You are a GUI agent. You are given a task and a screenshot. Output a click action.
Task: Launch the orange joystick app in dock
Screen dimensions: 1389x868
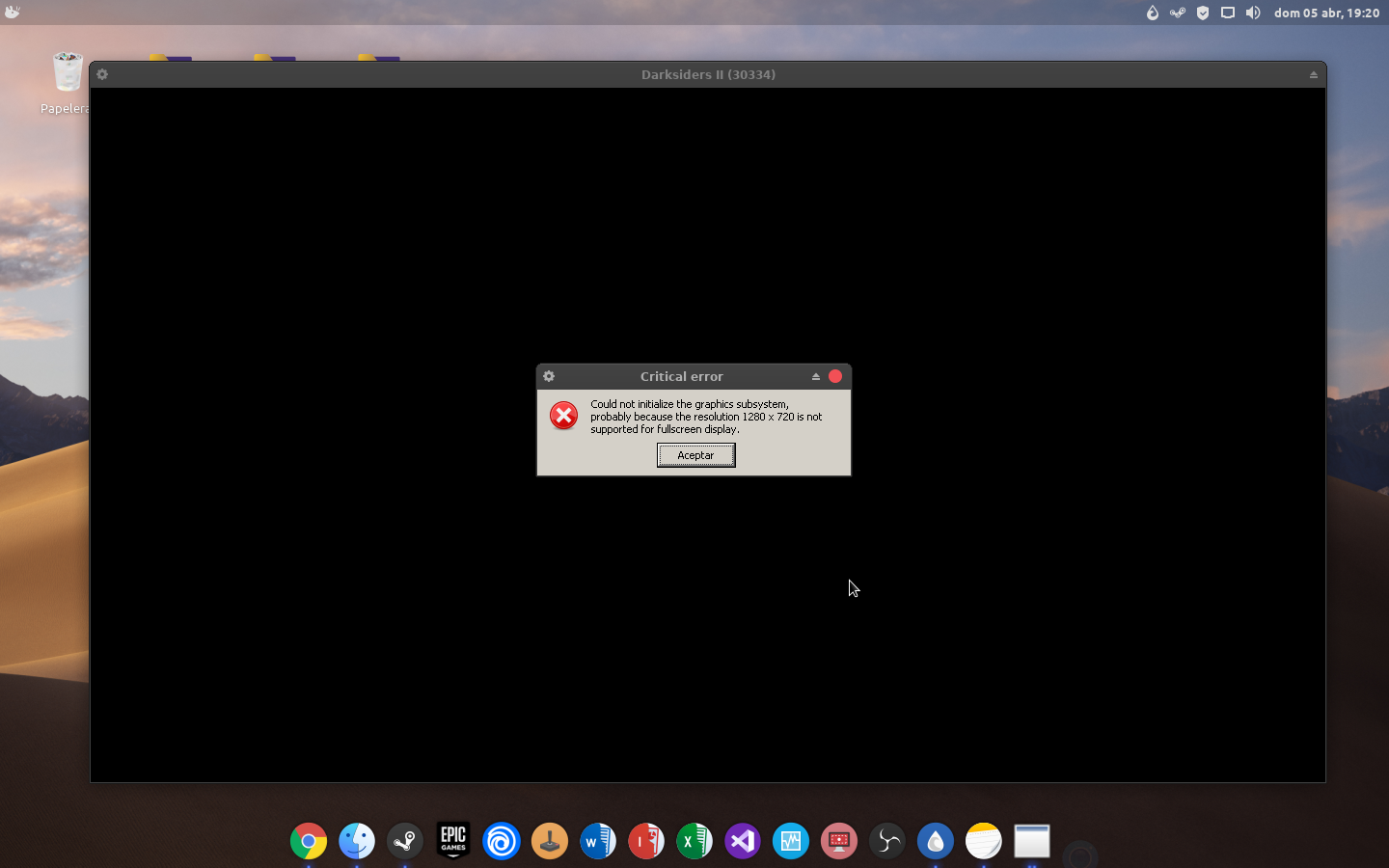(x=550, y=841)
